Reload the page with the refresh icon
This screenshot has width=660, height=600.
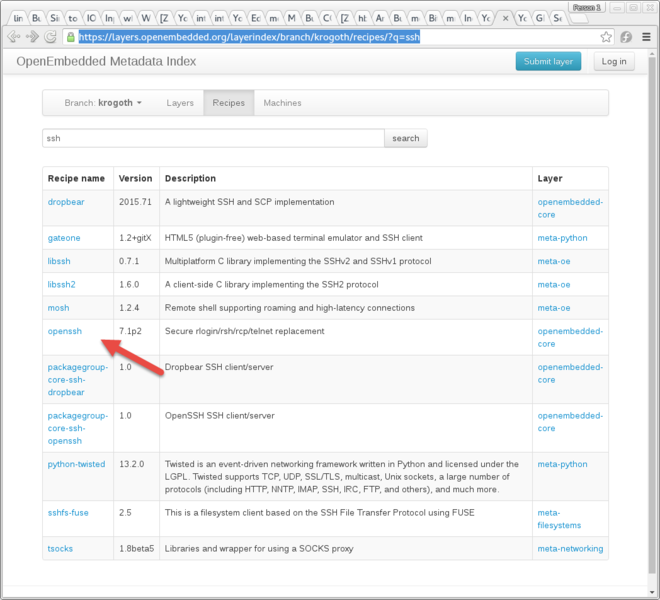[x=51, y=37]
